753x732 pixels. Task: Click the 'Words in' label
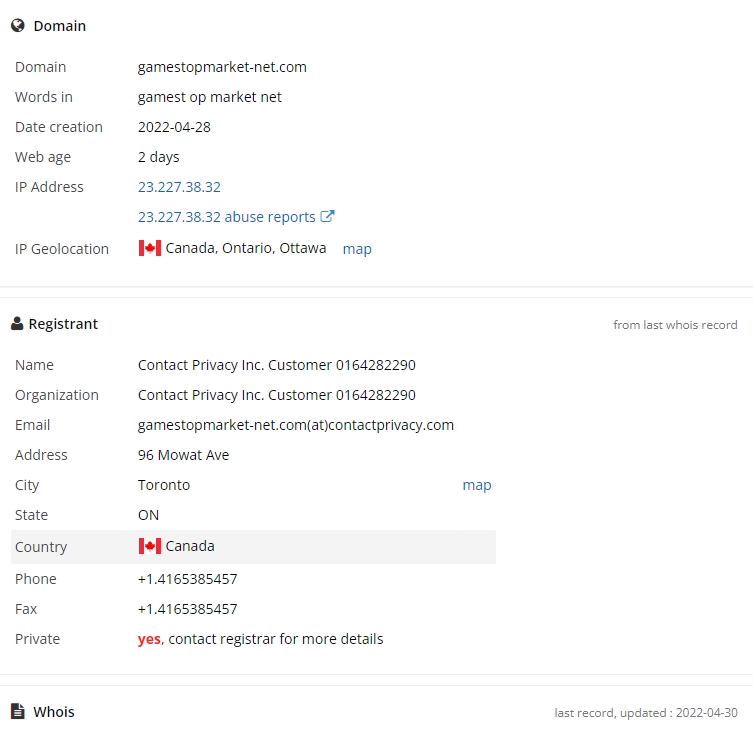coord(44,97)
